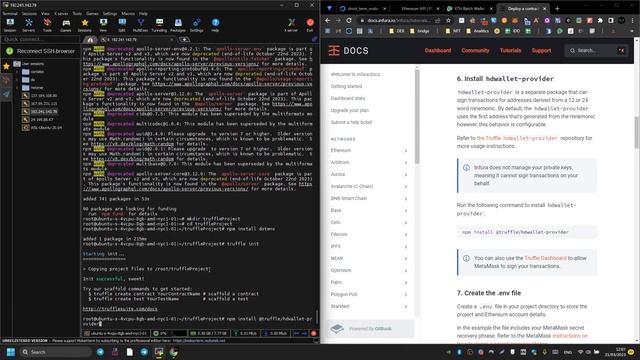Click Chrome's back navigation arrow
This screenshot has height=360, width=640.
pyautogui.click(x=327, y=20)
